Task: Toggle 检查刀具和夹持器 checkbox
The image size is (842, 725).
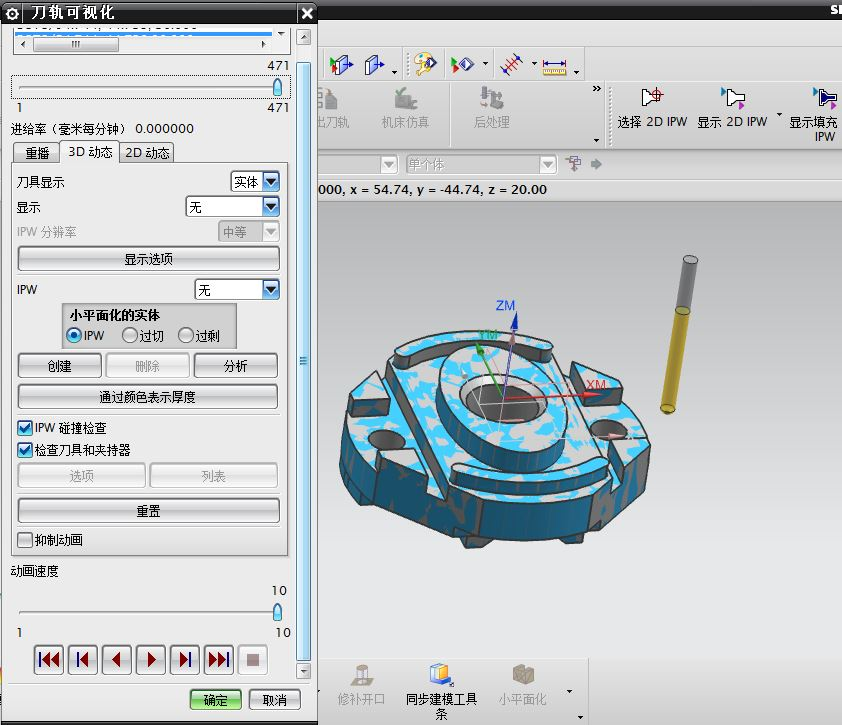Action: click(25, 450)
